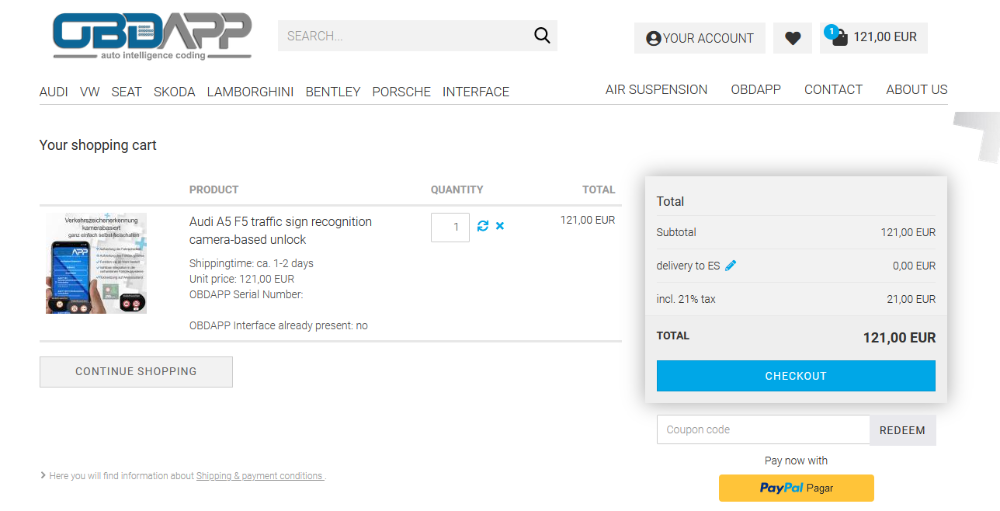
Task: Click the tax amount 21,00 EUR
Action: pos(911,299)
